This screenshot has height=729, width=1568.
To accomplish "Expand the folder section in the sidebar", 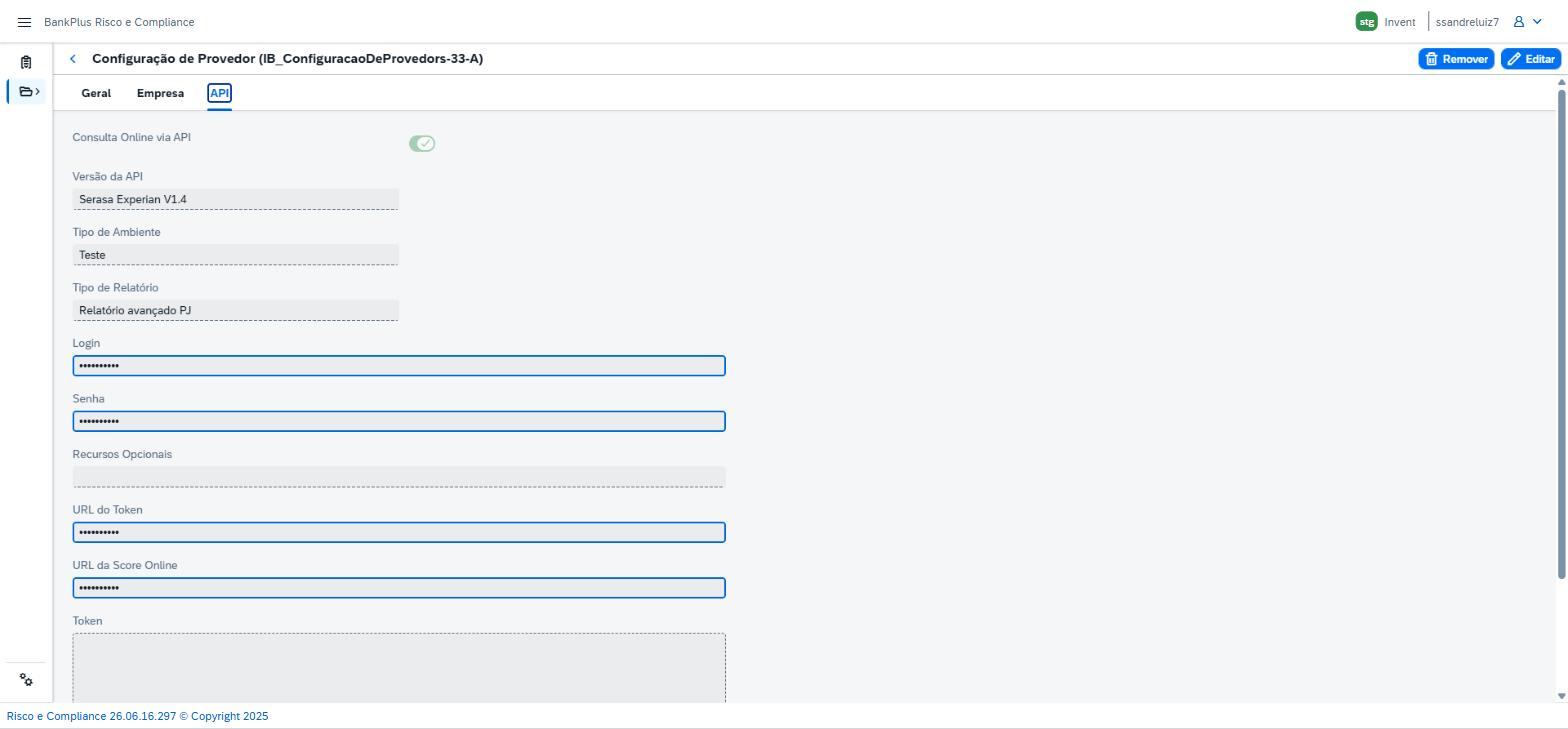I will tap(27, 92).
